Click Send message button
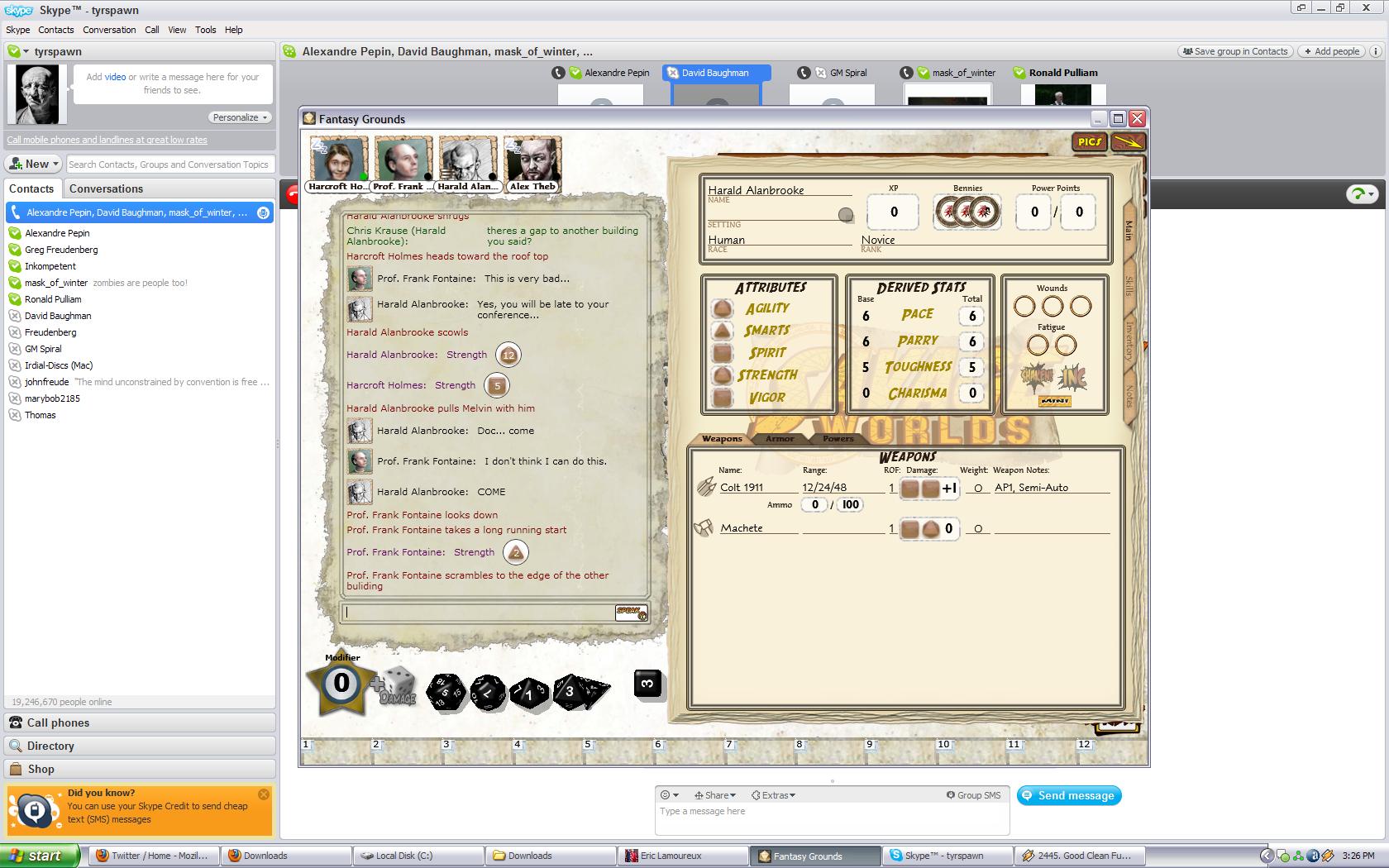1389x868 pixels. [1069, 795]
